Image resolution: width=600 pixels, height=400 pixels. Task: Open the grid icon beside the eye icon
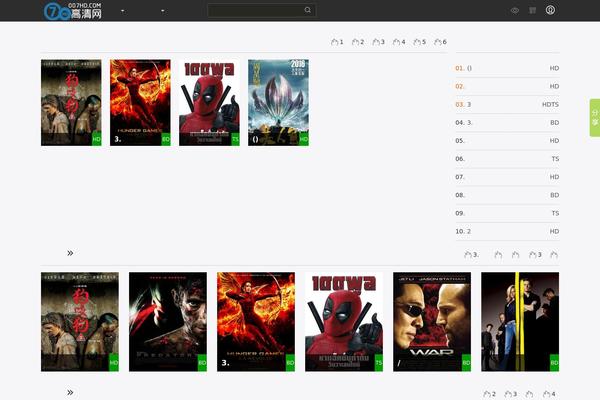[x=532, y=10]
